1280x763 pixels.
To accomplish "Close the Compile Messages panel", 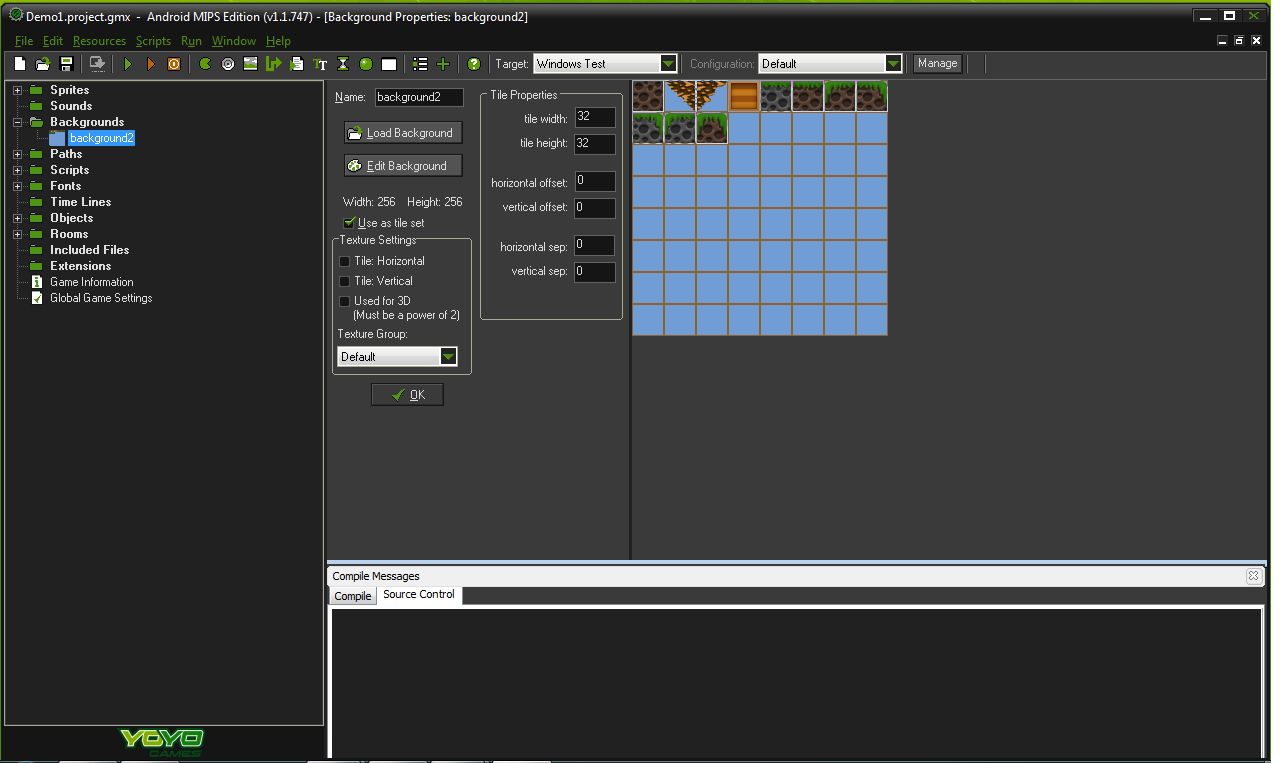I will coord(1252,576).
